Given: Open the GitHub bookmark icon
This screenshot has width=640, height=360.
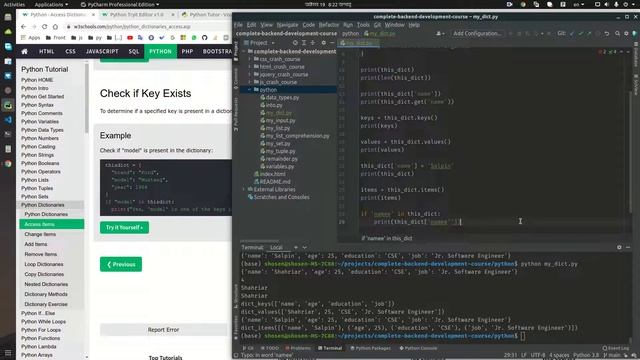Looking at the screenshot, I should pos(204,38).
